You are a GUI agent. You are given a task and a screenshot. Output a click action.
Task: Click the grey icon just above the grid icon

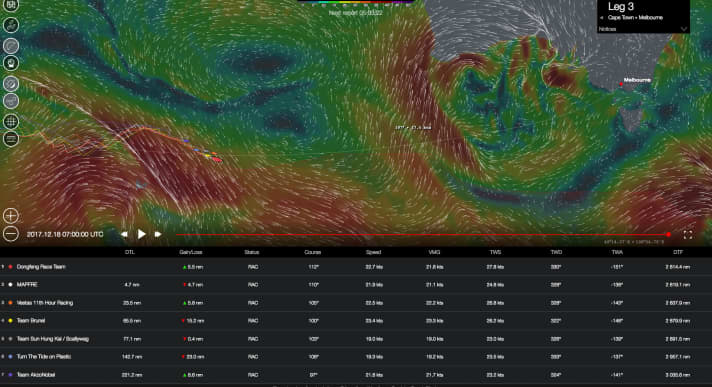pos(11,101)
